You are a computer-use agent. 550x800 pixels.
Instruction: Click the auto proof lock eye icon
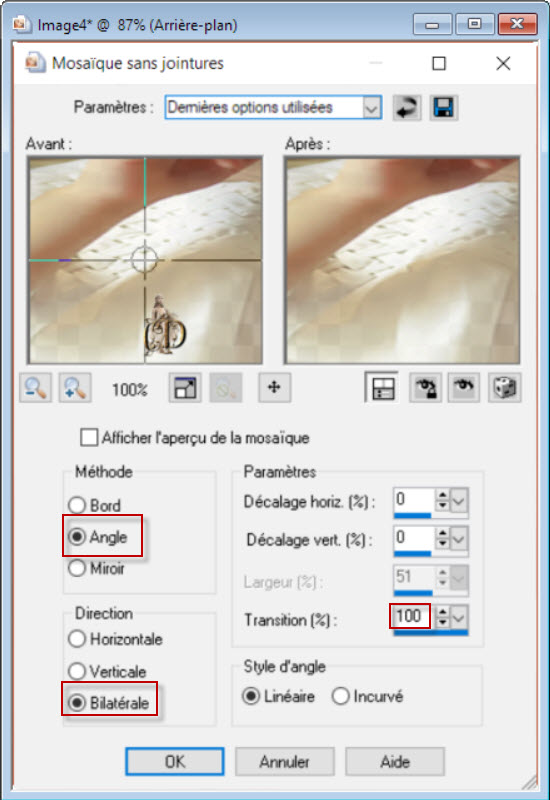point(425,388)
